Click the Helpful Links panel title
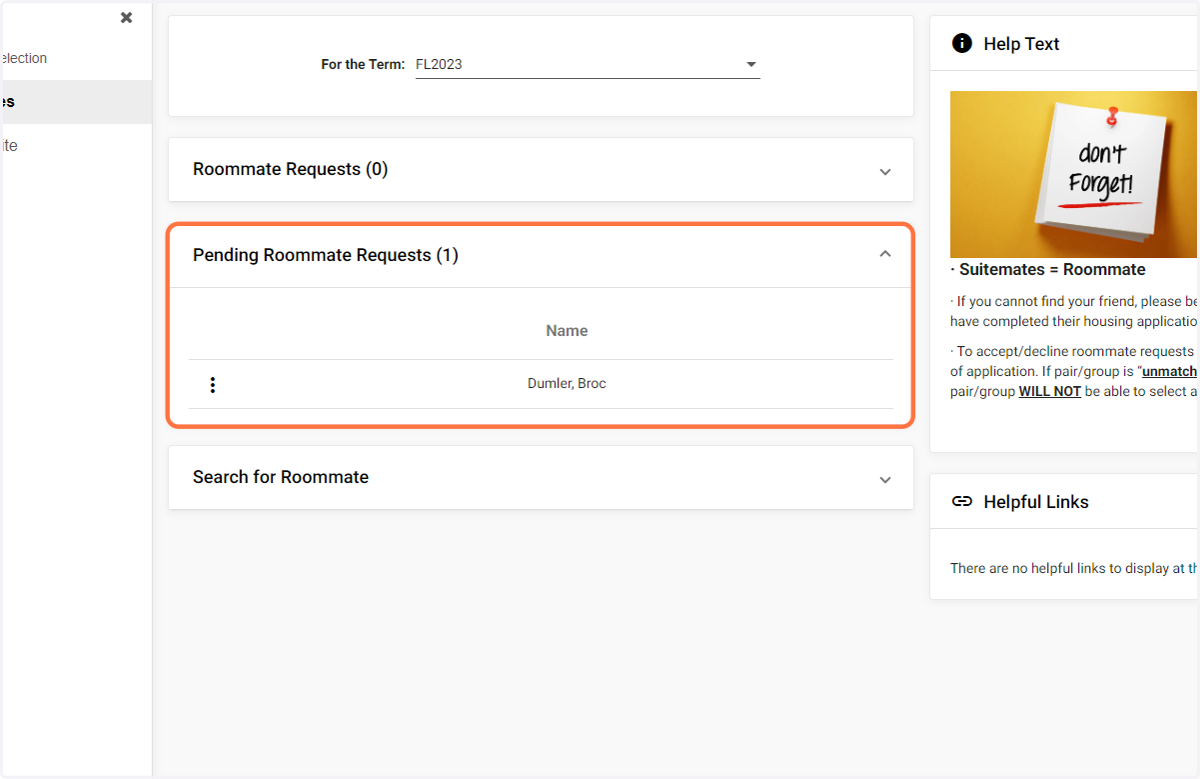 point(1036,502)
